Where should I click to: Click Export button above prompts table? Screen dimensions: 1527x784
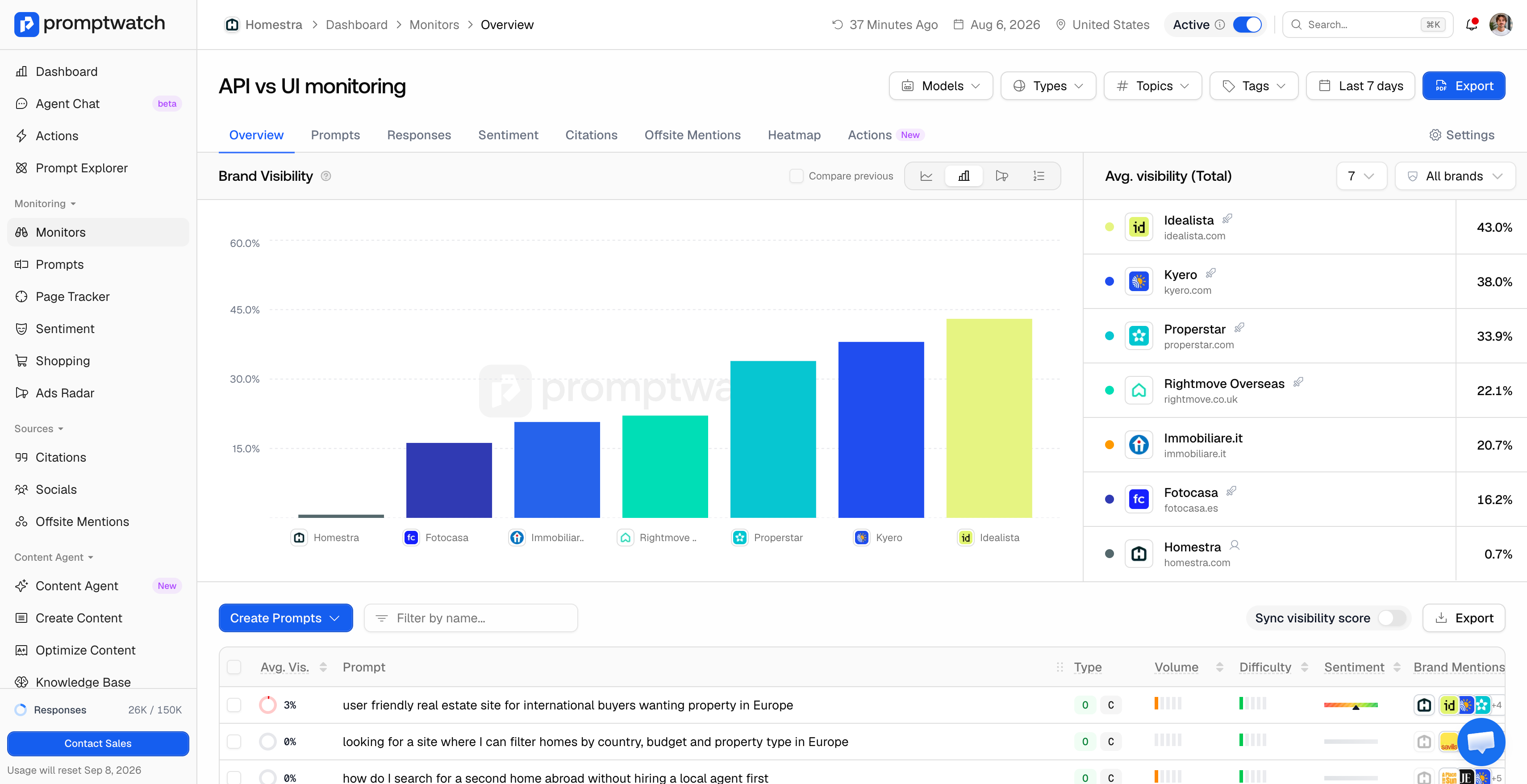tap(1464, 618)
